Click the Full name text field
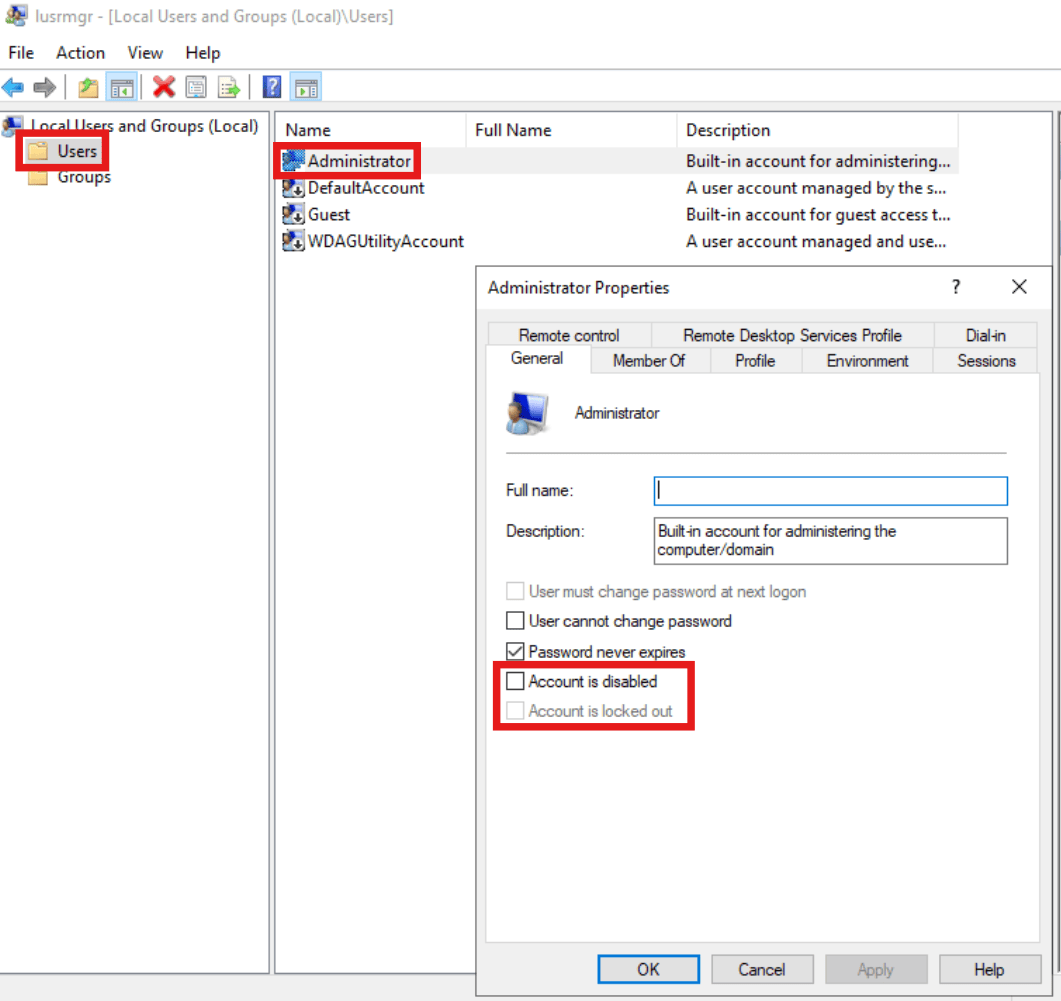The width and height of the screenshot is (1061, 1001). coord(830,491)
